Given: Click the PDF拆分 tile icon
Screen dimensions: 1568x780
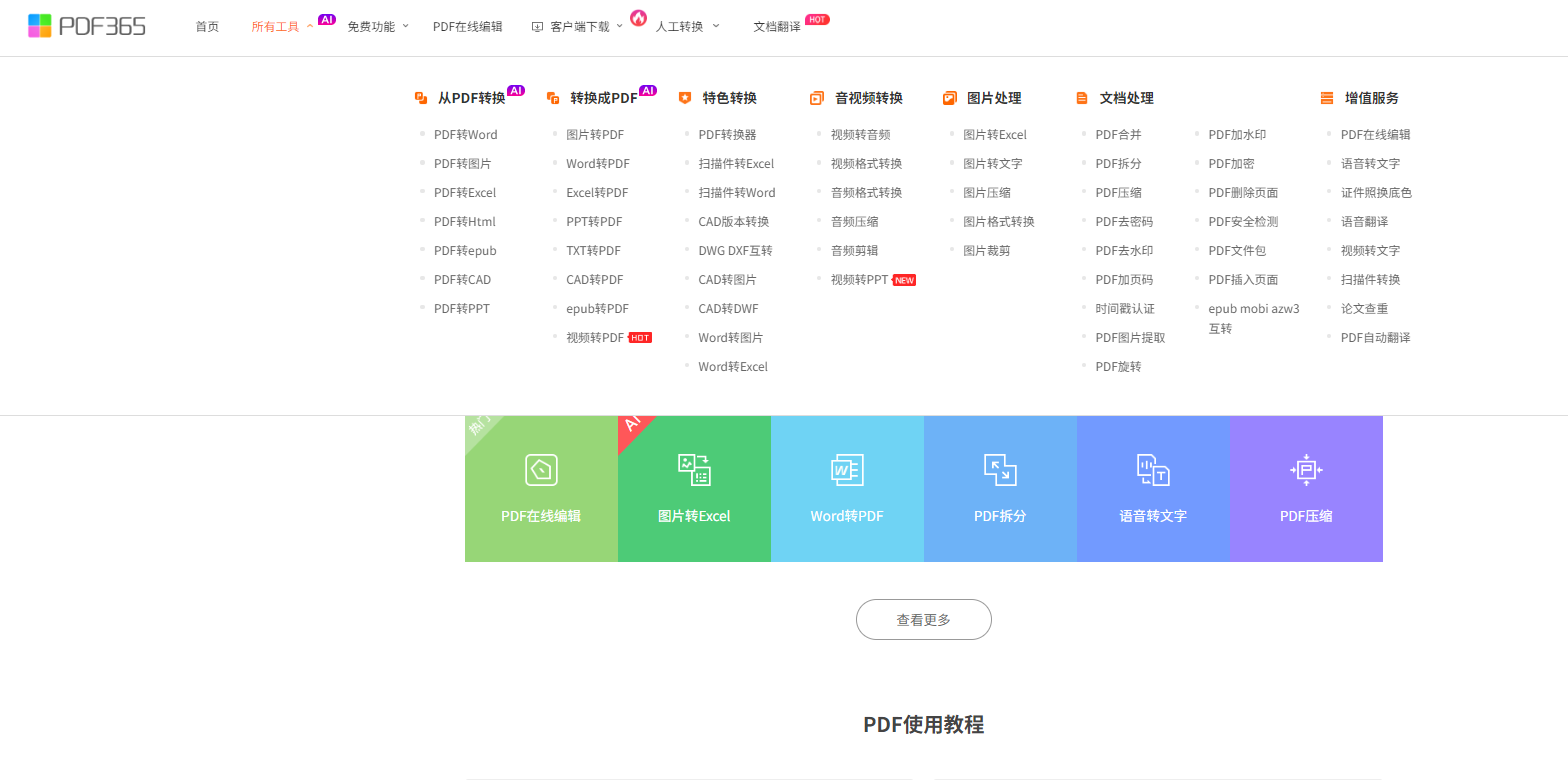Looking at the screenshot, I should point(1000,470).
